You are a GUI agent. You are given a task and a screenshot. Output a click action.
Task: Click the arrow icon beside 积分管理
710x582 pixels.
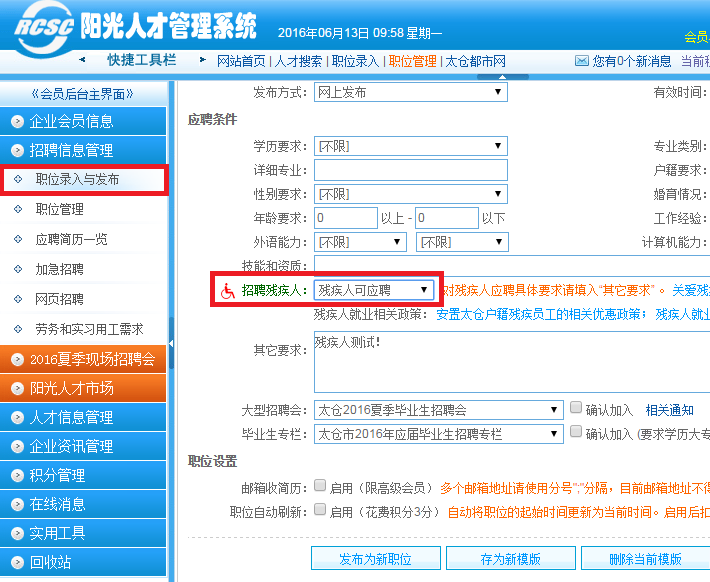click(17, 475)
